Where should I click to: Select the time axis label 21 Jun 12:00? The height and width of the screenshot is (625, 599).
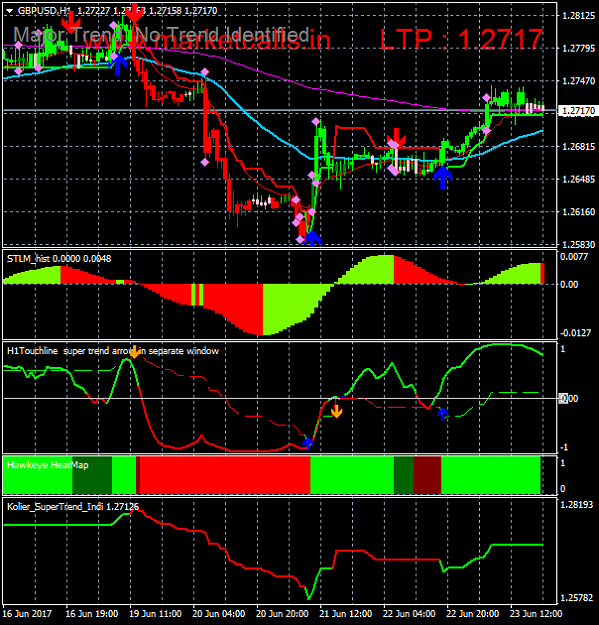coord(346,613)
